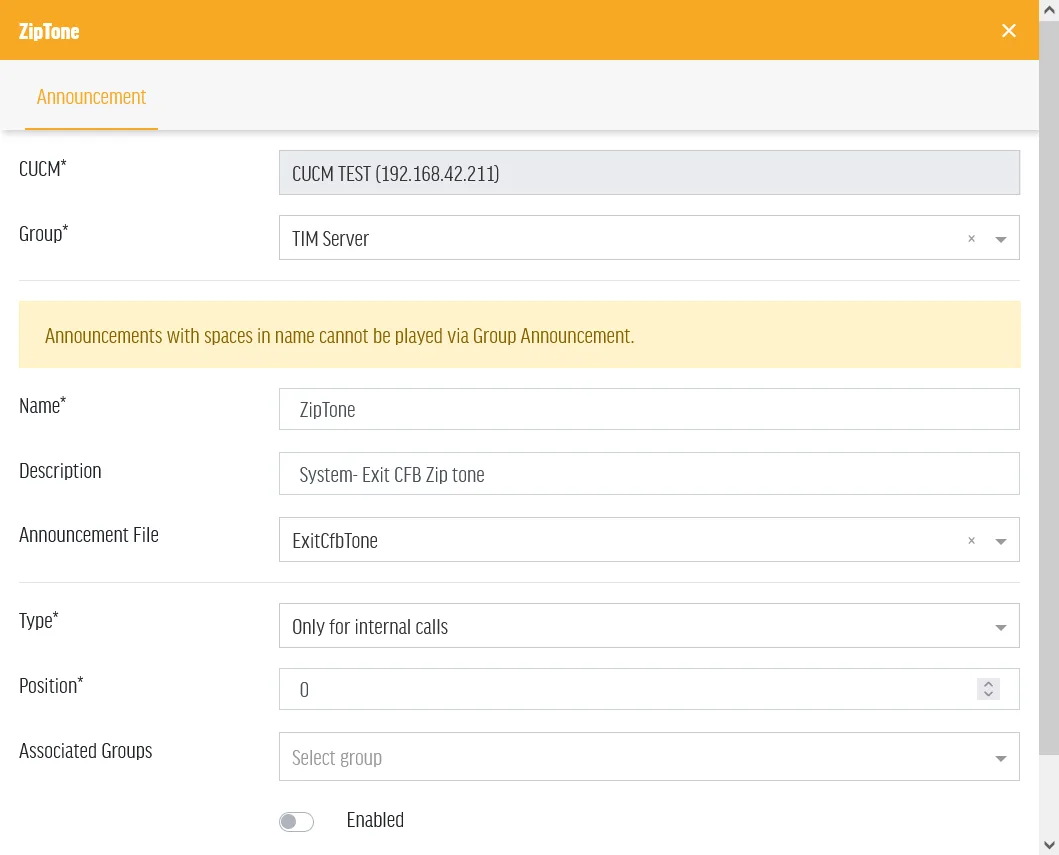Viewport: 1059px width, 855px height.
Task: Click the Enabled label text
Action: point(375,820)
